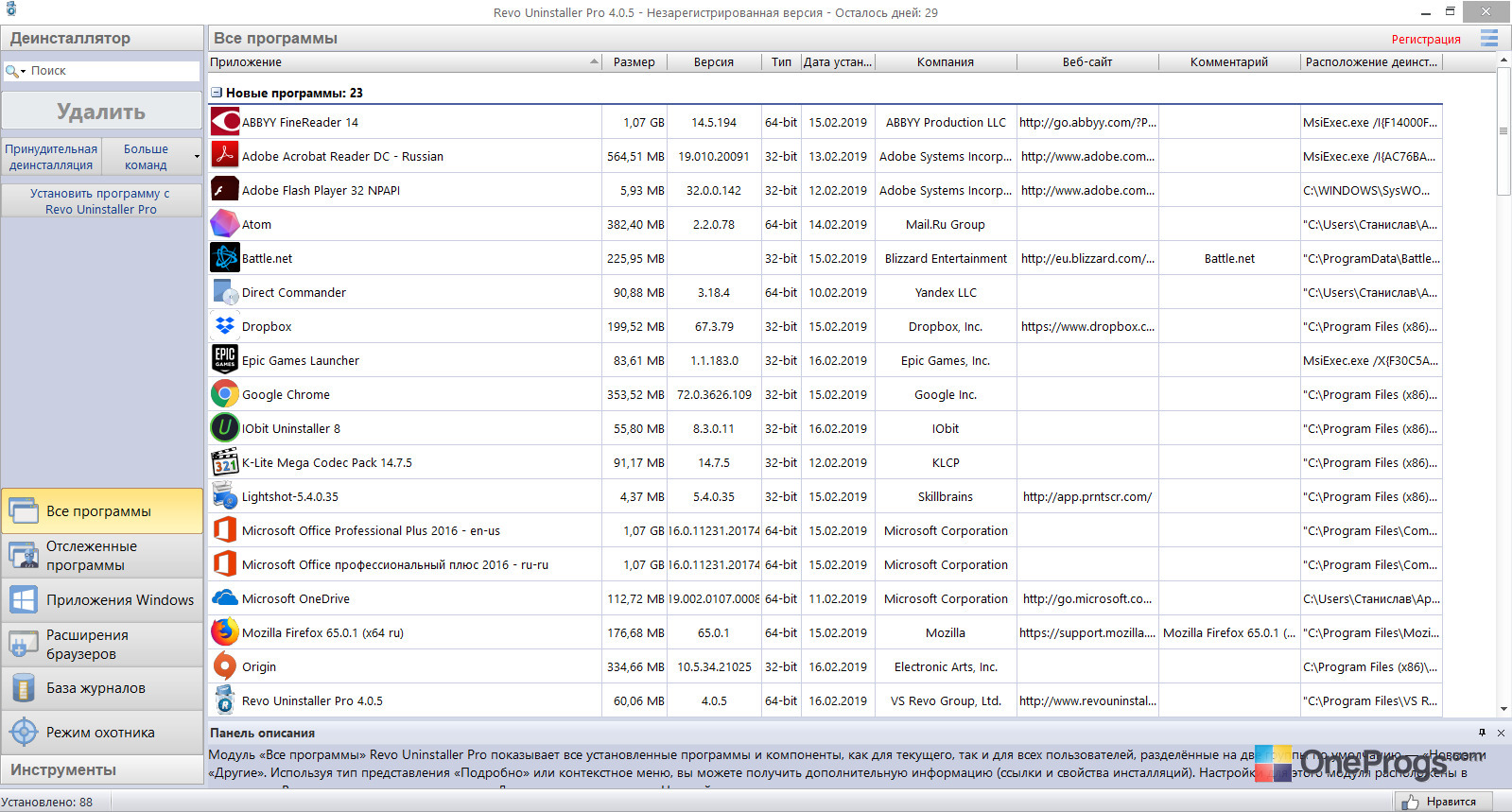The height and width of the screenshot is (812, 1512).
Task: Select the K-Lite Mega Codec Pack icon
Action: pos(225,462)
